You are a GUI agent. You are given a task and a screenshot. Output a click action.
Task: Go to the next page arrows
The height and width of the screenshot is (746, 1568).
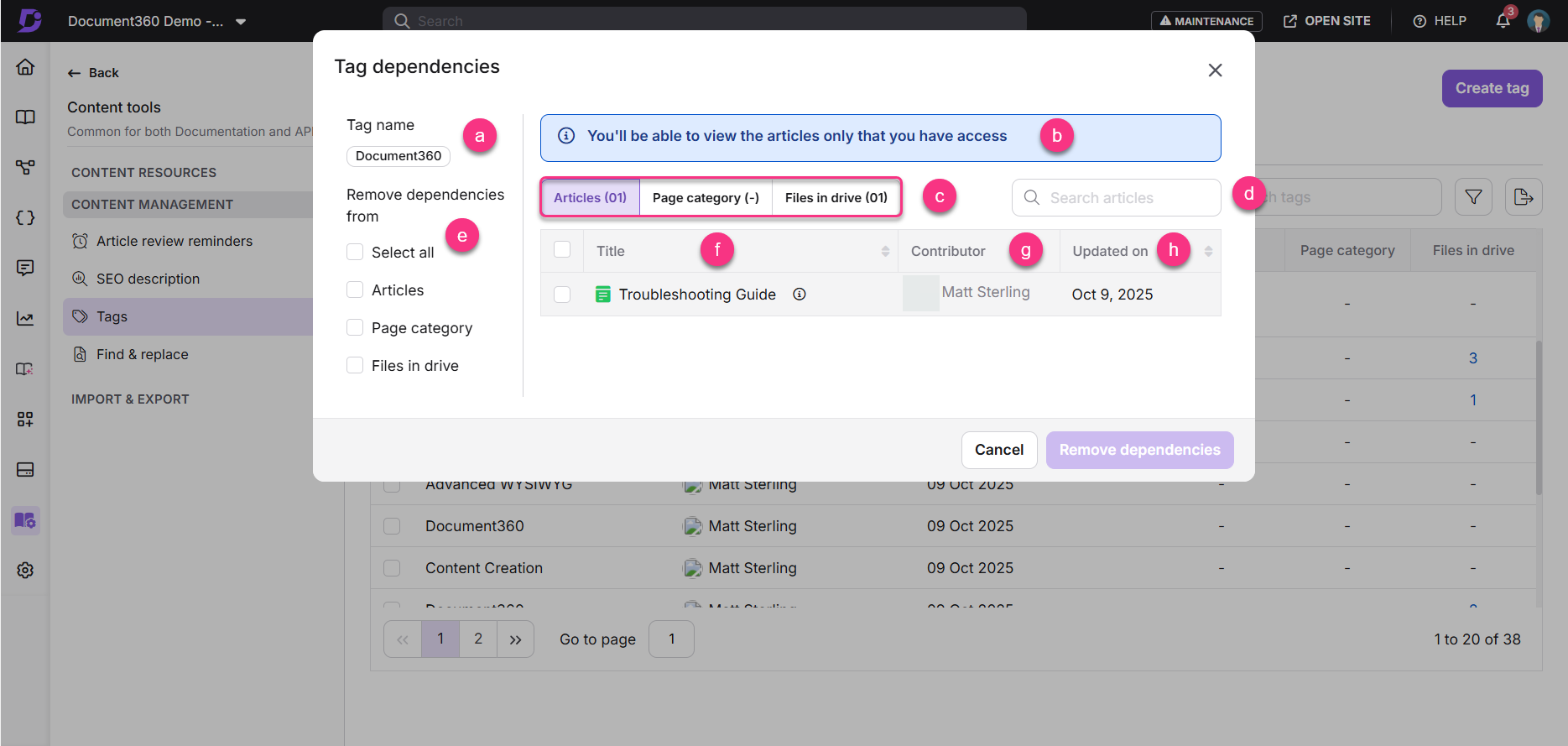tap(515, 639)
